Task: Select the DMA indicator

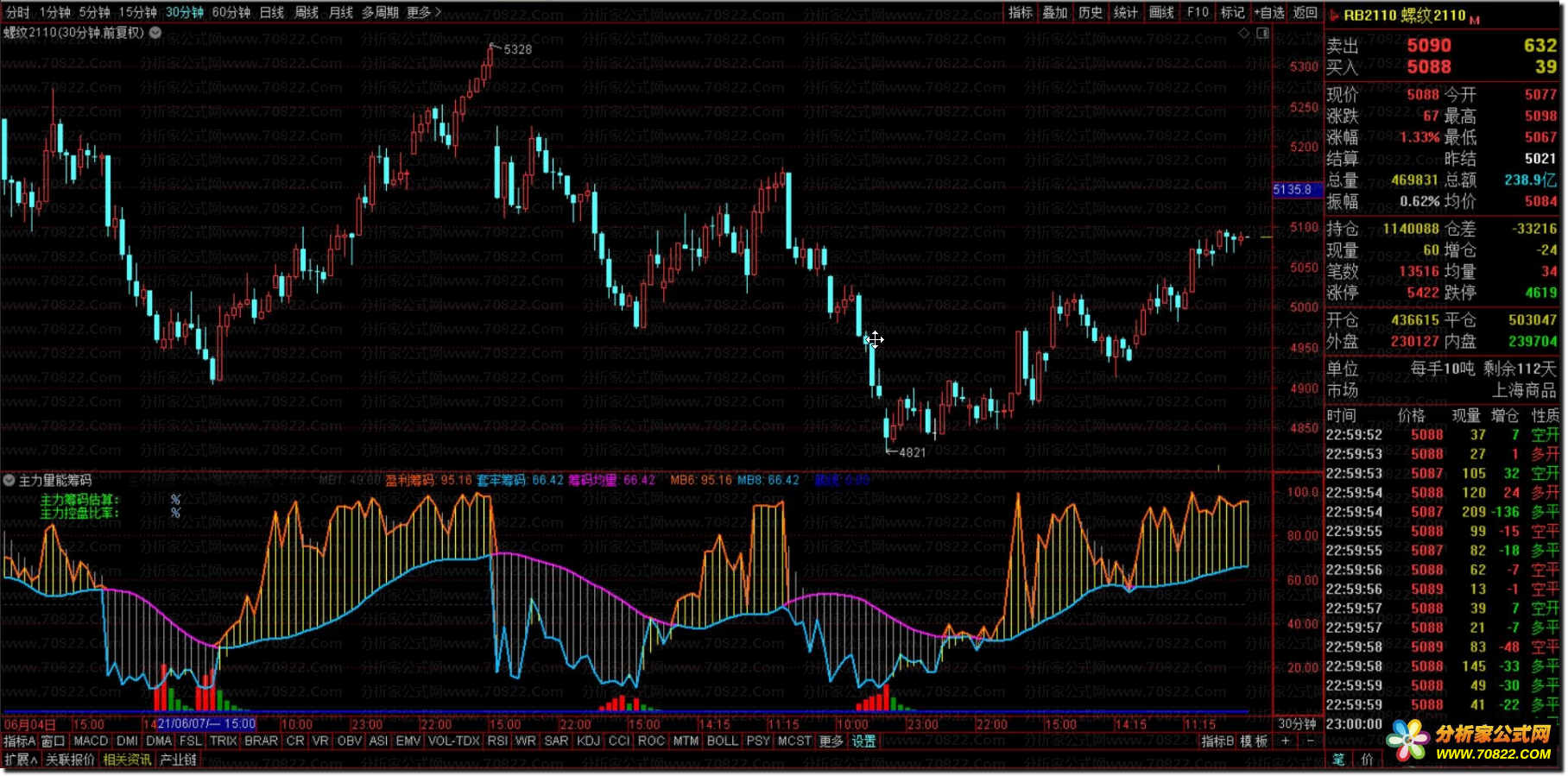Action: [159, 741]
